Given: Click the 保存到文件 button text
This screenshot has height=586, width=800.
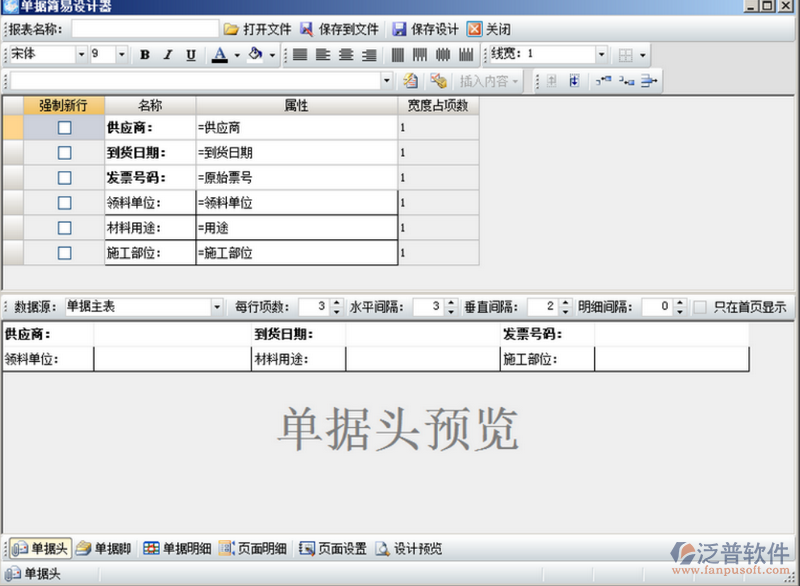Looking at the screenshot, I should pos(349,30).
